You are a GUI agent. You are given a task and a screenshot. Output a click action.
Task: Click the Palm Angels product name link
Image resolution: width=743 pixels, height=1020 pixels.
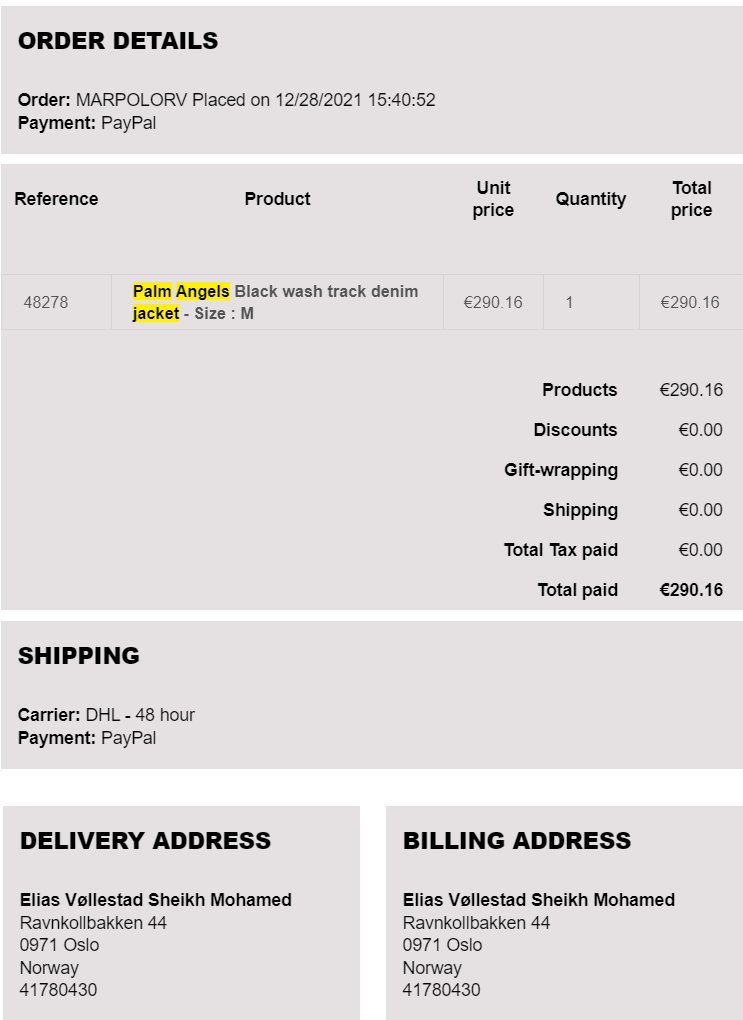(275, 302)
